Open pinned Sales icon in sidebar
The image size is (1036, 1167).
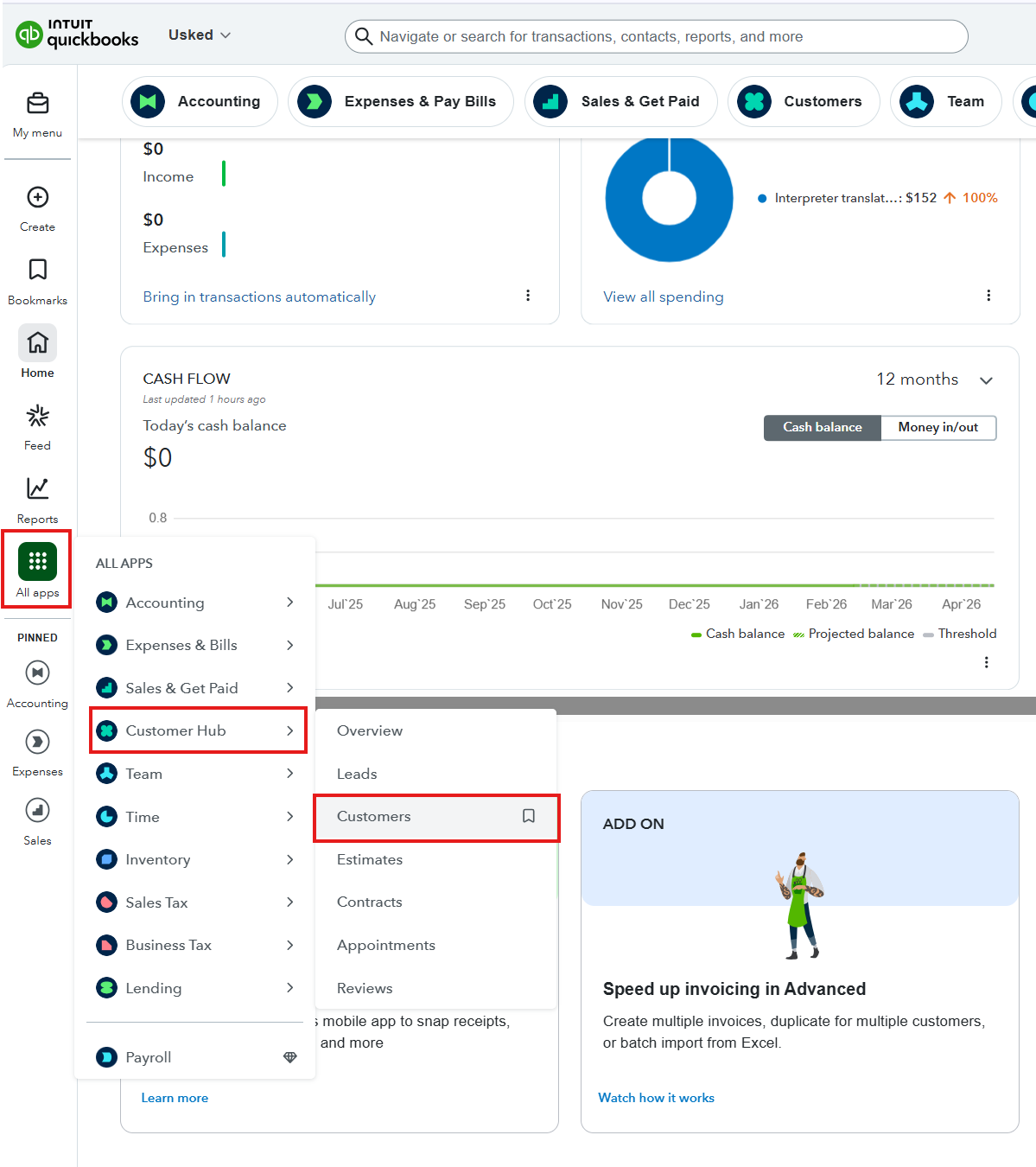tap(37, 810)
